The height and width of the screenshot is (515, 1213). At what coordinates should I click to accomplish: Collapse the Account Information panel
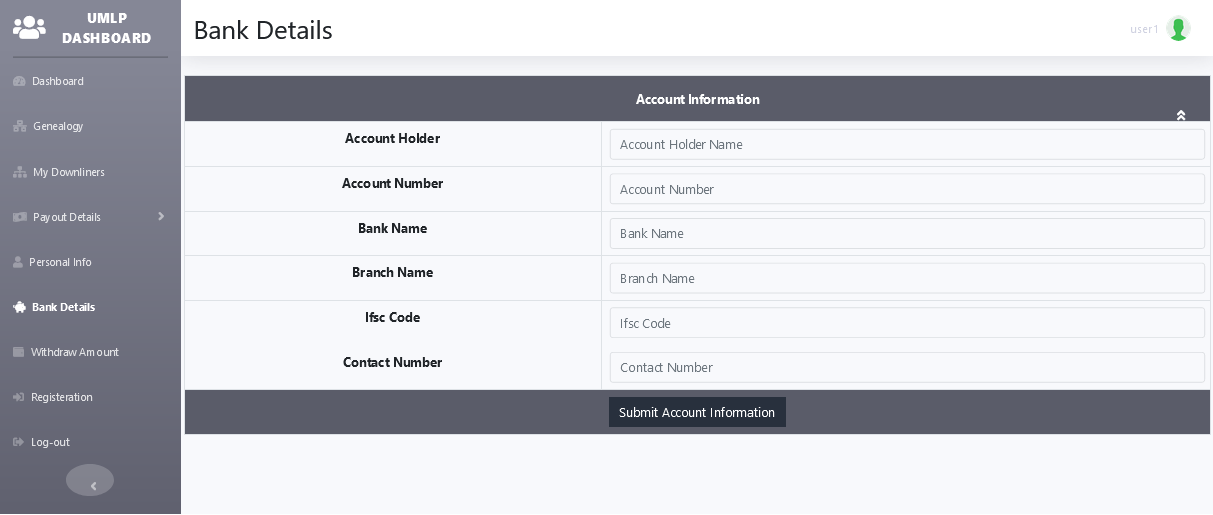(x=1180, y=115)
